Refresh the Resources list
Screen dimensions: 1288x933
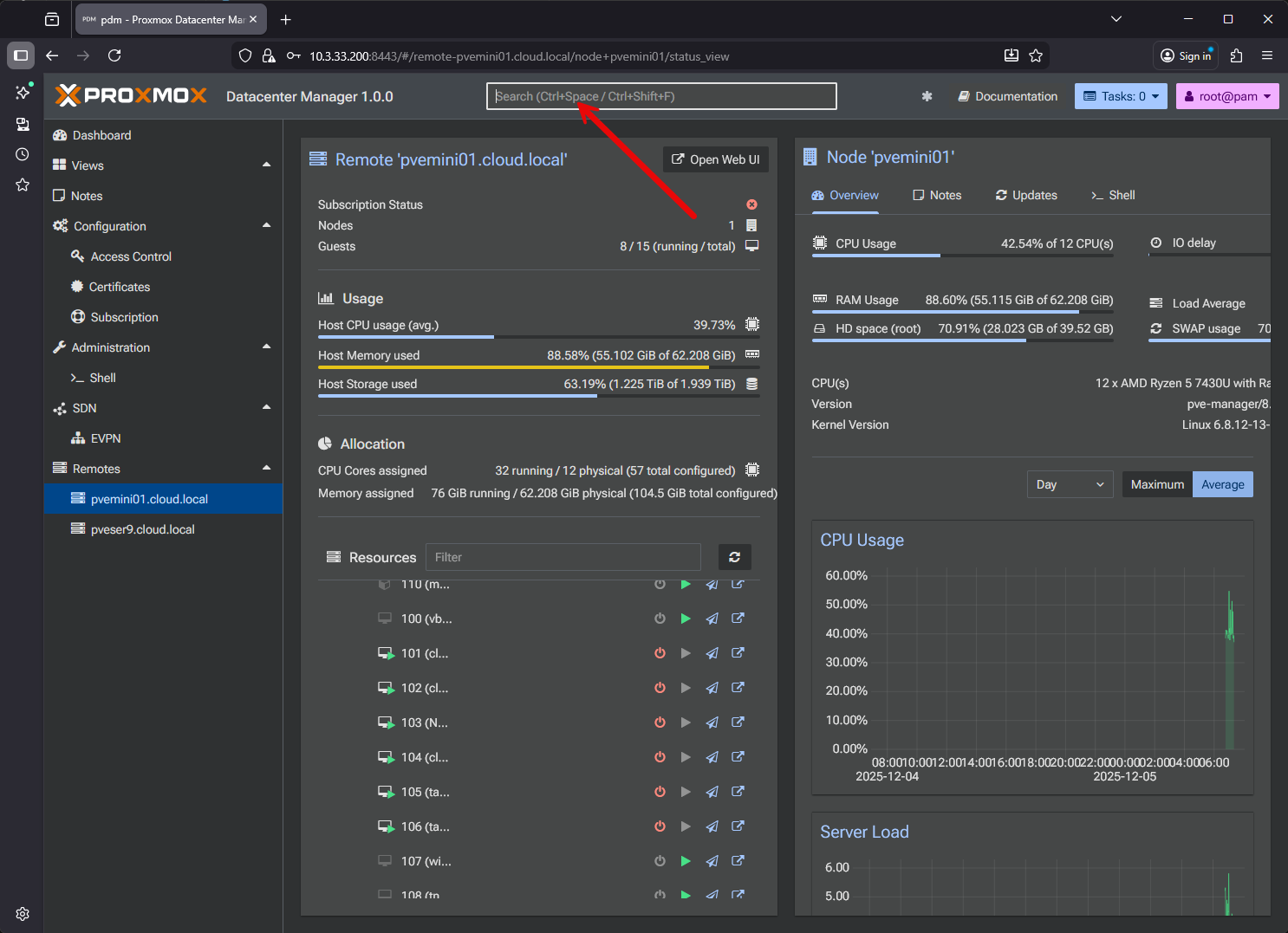tap(734, 557)
